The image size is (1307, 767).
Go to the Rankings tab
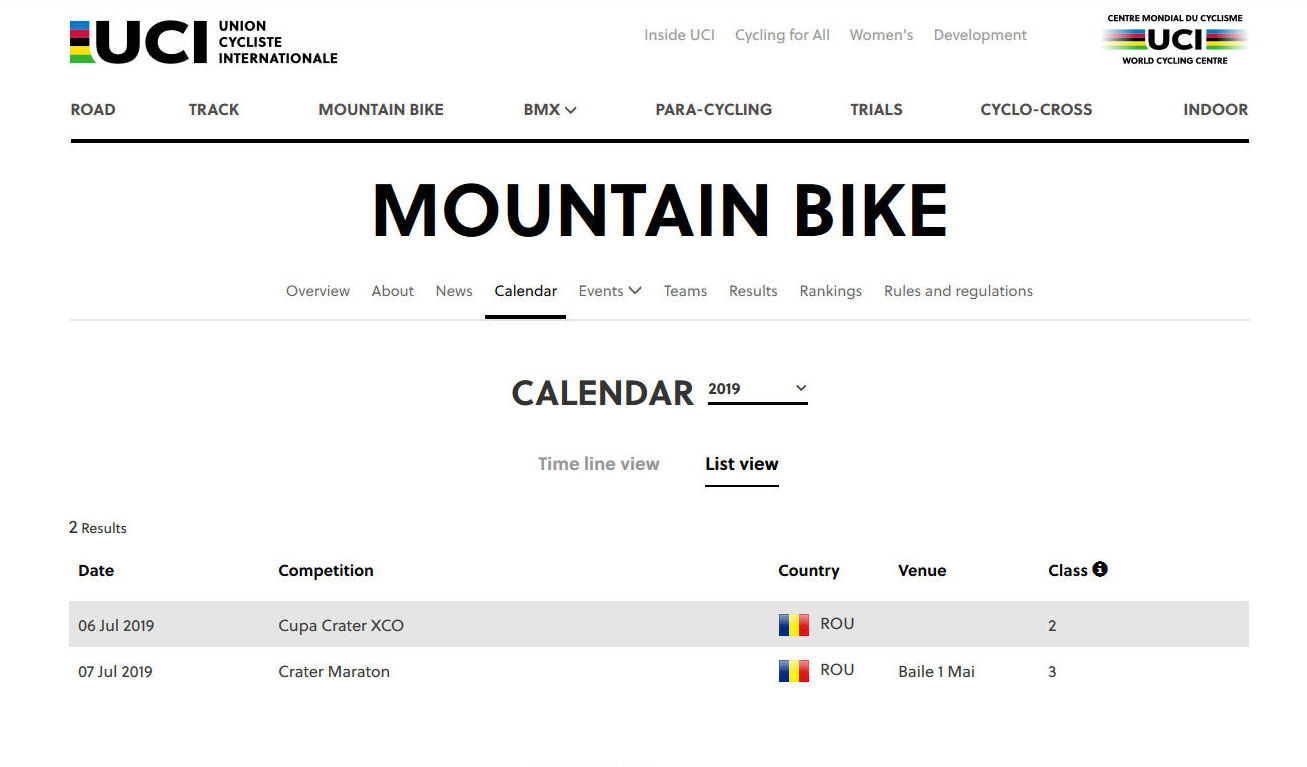(x=830, y=291)
